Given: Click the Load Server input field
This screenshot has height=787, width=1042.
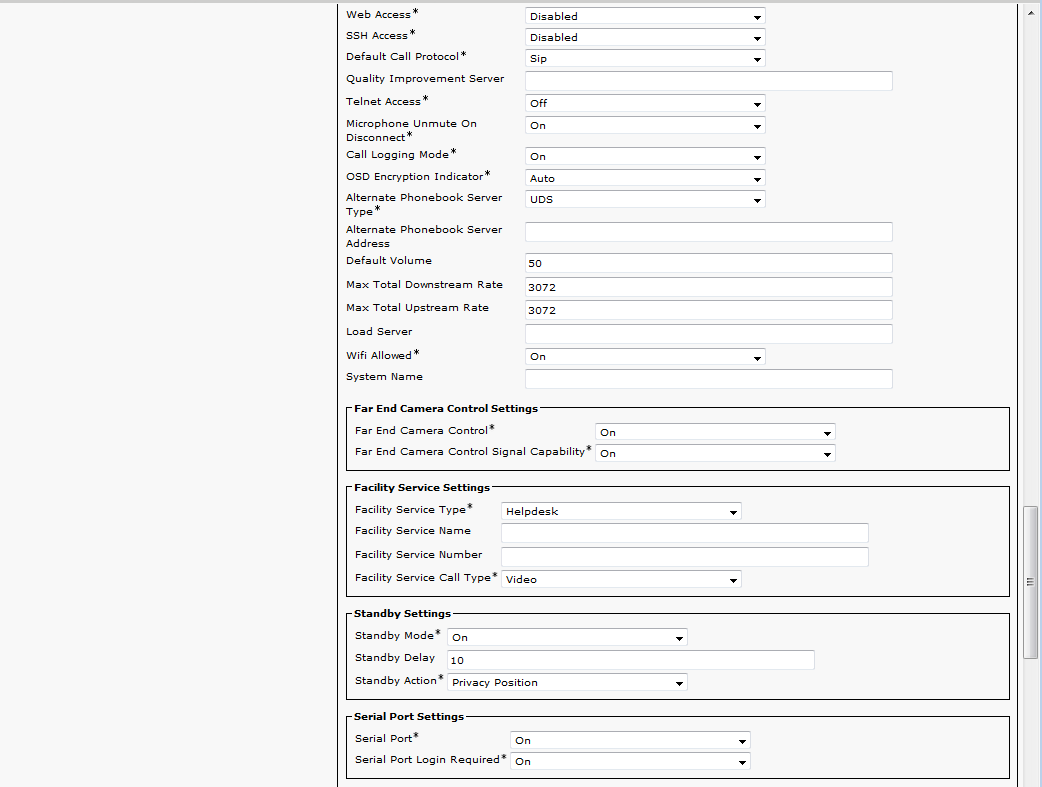Looking at the screenshot, I should click(708, 334).
